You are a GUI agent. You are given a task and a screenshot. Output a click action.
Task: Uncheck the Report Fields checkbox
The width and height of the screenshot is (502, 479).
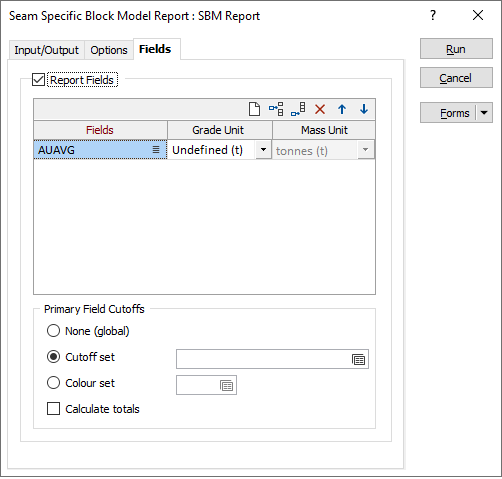38,80
